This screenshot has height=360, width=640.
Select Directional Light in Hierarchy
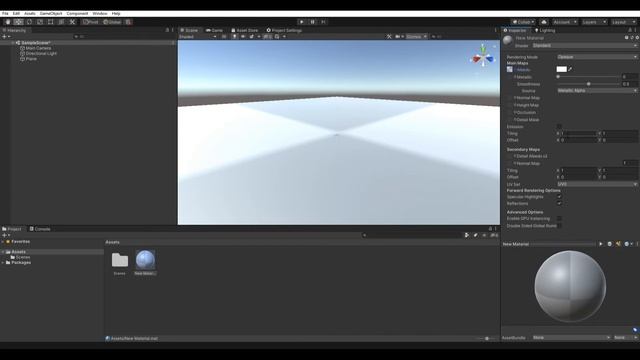(x=41, y=53)
